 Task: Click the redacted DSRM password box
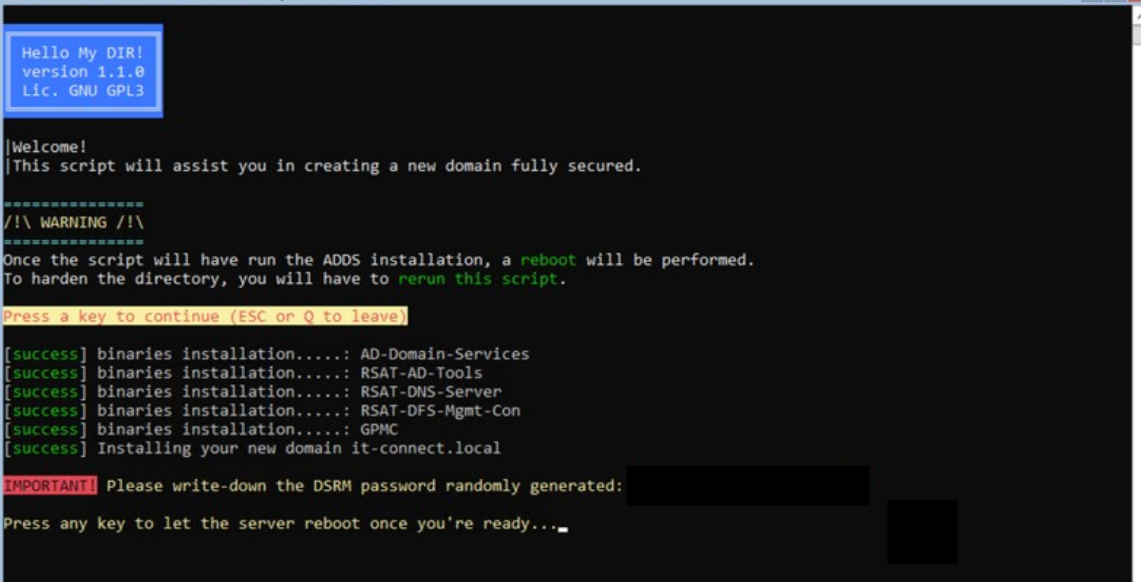(747, 486)
